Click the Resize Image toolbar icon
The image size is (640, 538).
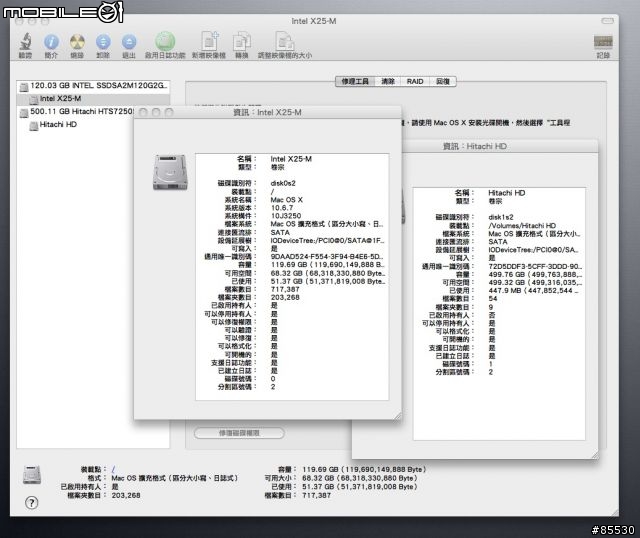click(x=284, y=41)
